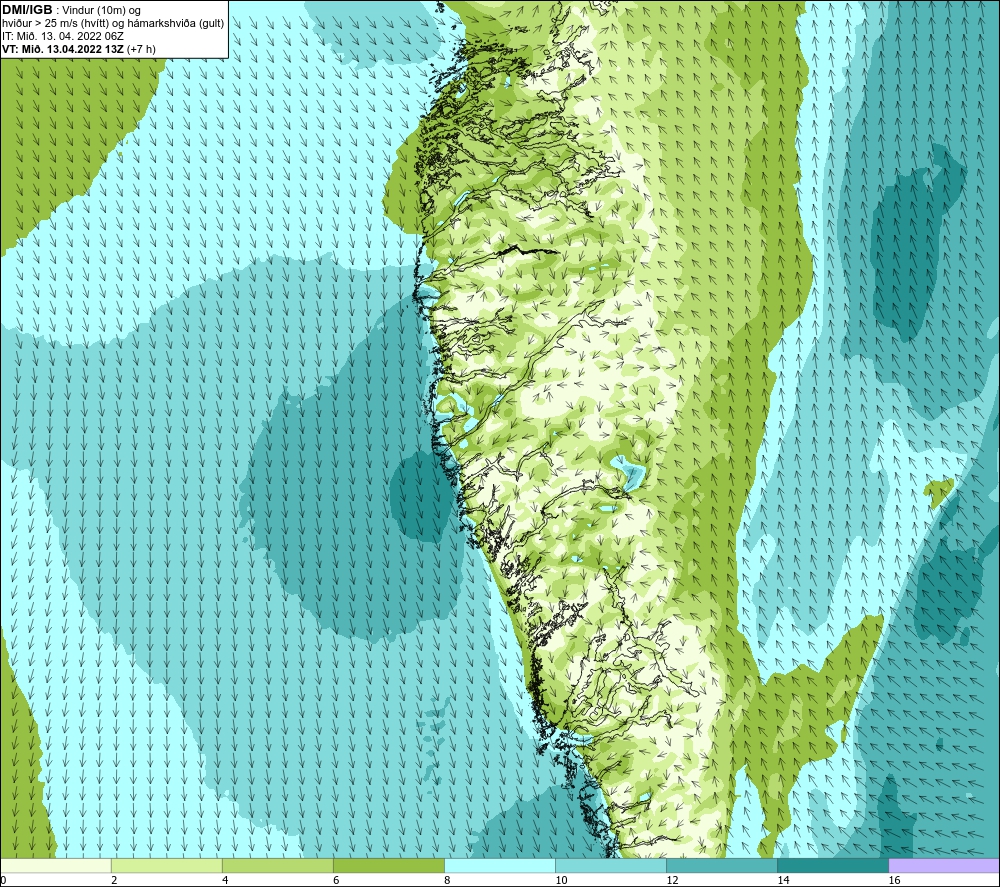Click the scale label '2'

(114, 880)
